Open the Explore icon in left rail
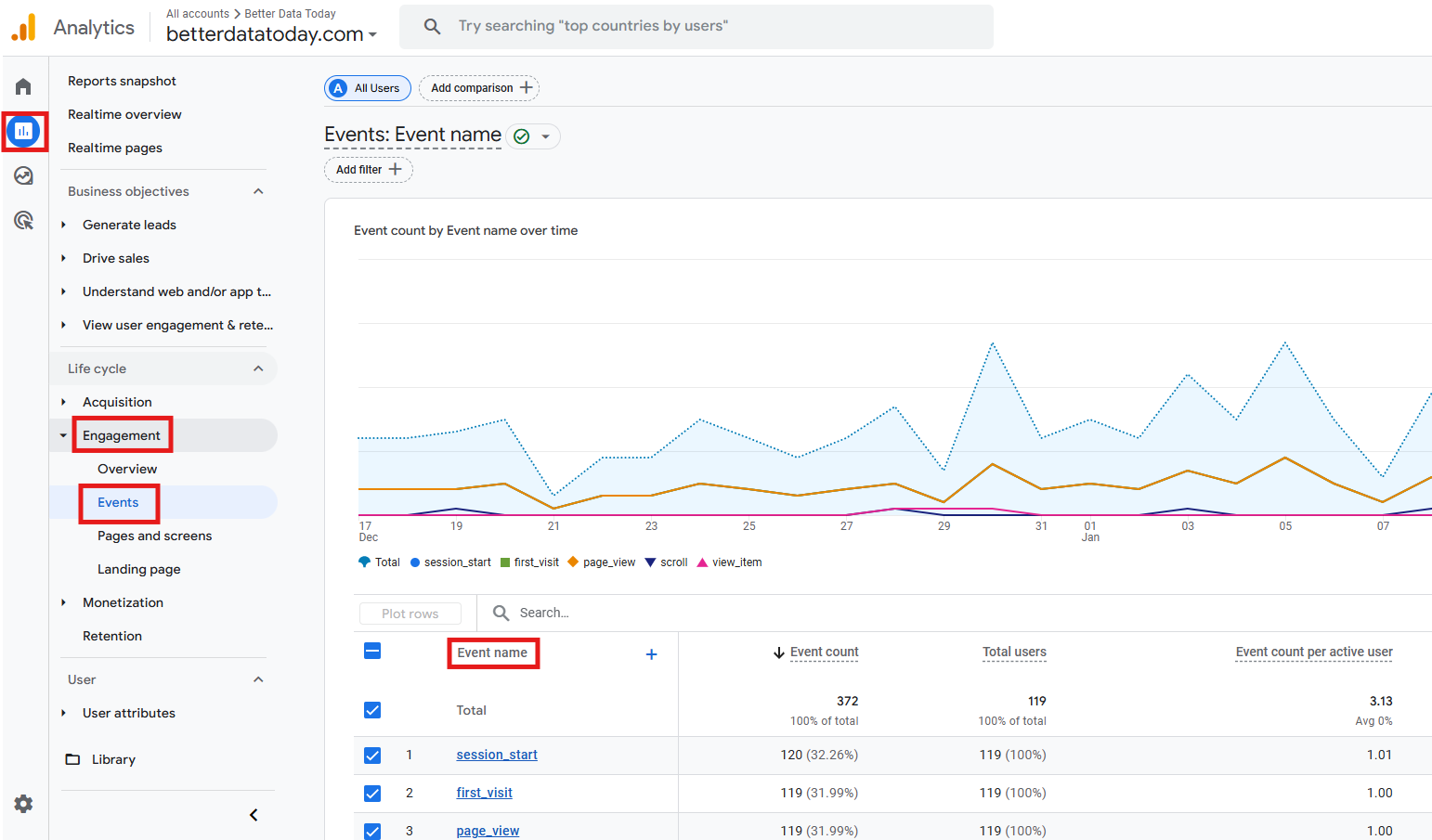The image size is (1432, 840). coord(23,175)
